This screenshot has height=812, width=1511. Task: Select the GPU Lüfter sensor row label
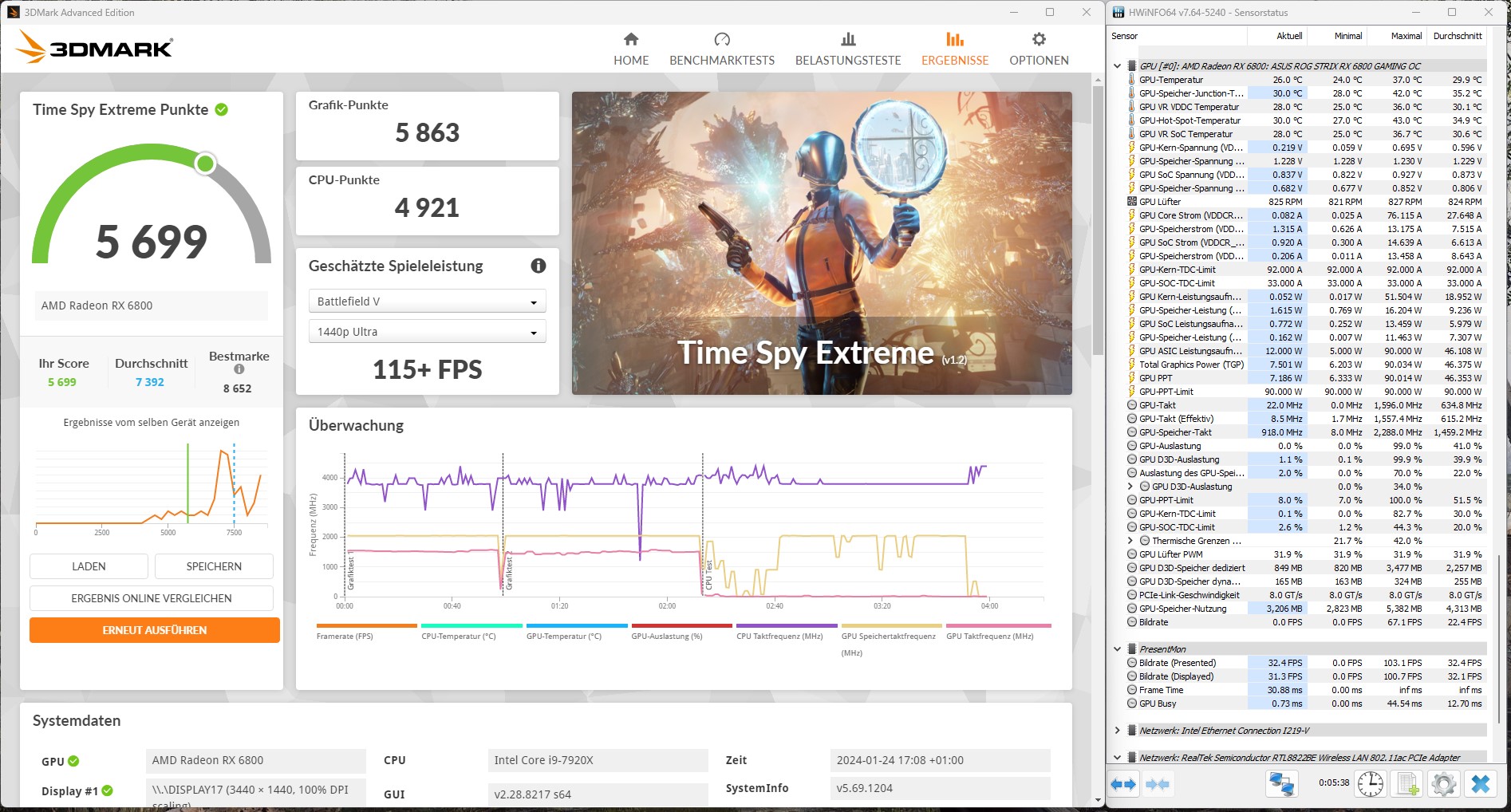(x=1160, y=202)
